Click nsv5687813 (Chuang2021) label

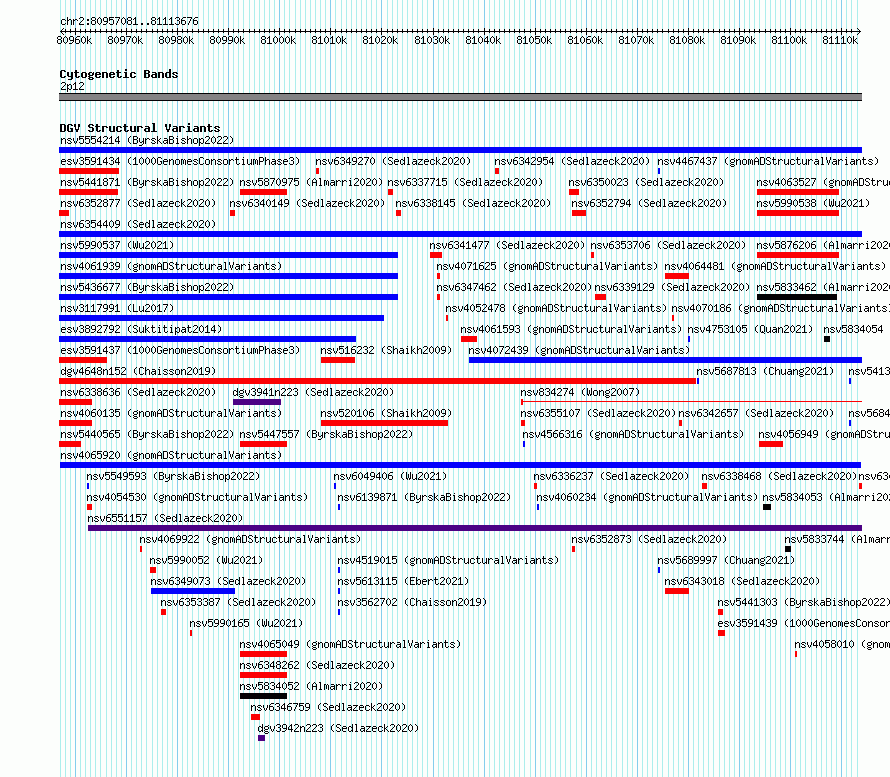(x=765, y=371)
